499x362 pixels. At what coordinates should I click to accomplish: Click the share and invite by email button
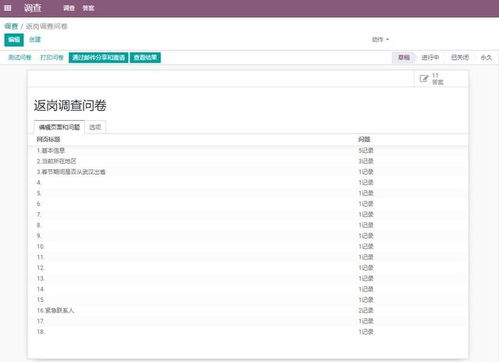click(x=98, y=58)
